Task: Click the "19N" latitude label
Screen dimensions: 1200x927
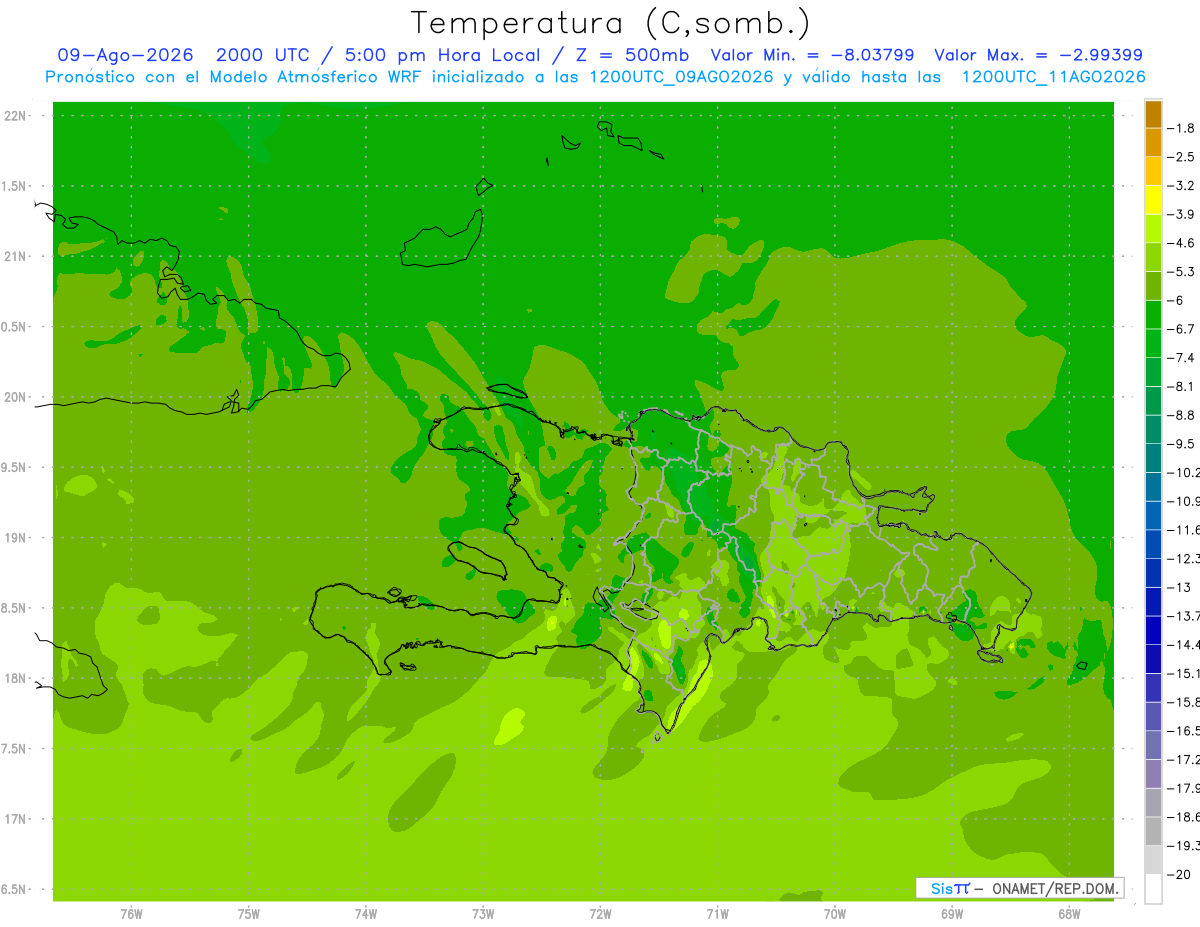Action: coord(14,537)
